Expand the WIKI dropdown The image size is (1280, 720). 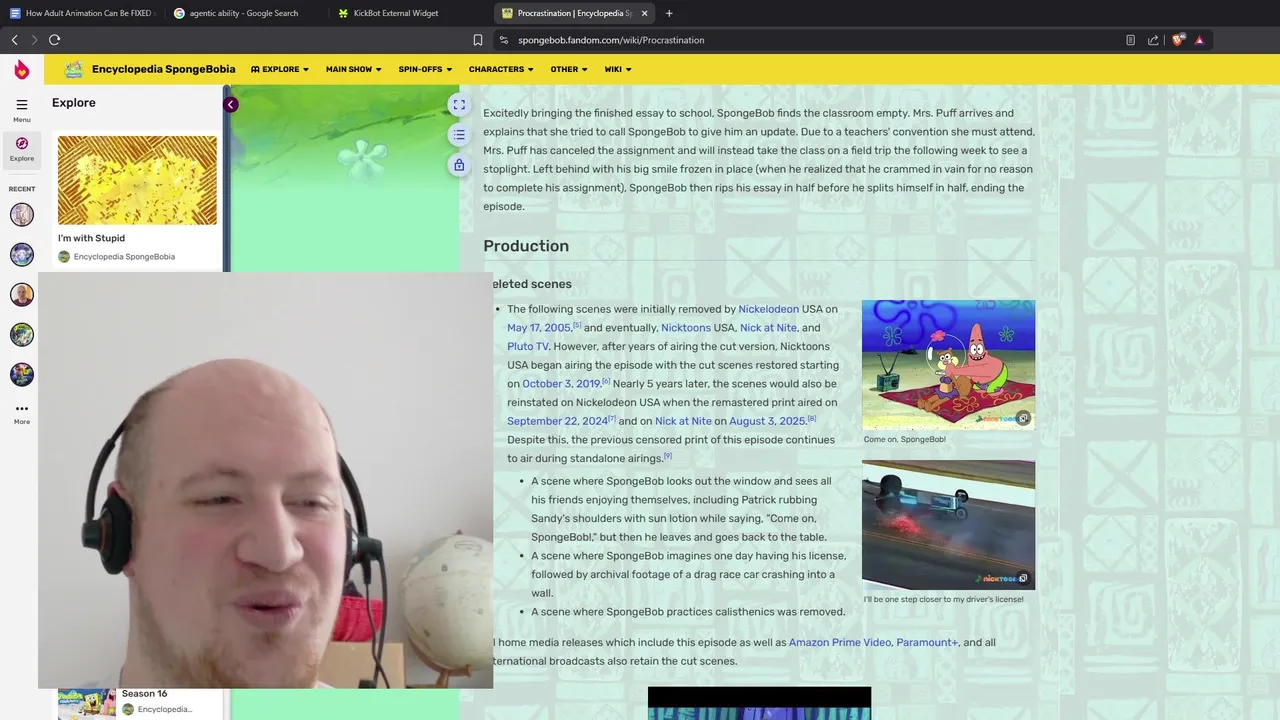tap(618, 69)
